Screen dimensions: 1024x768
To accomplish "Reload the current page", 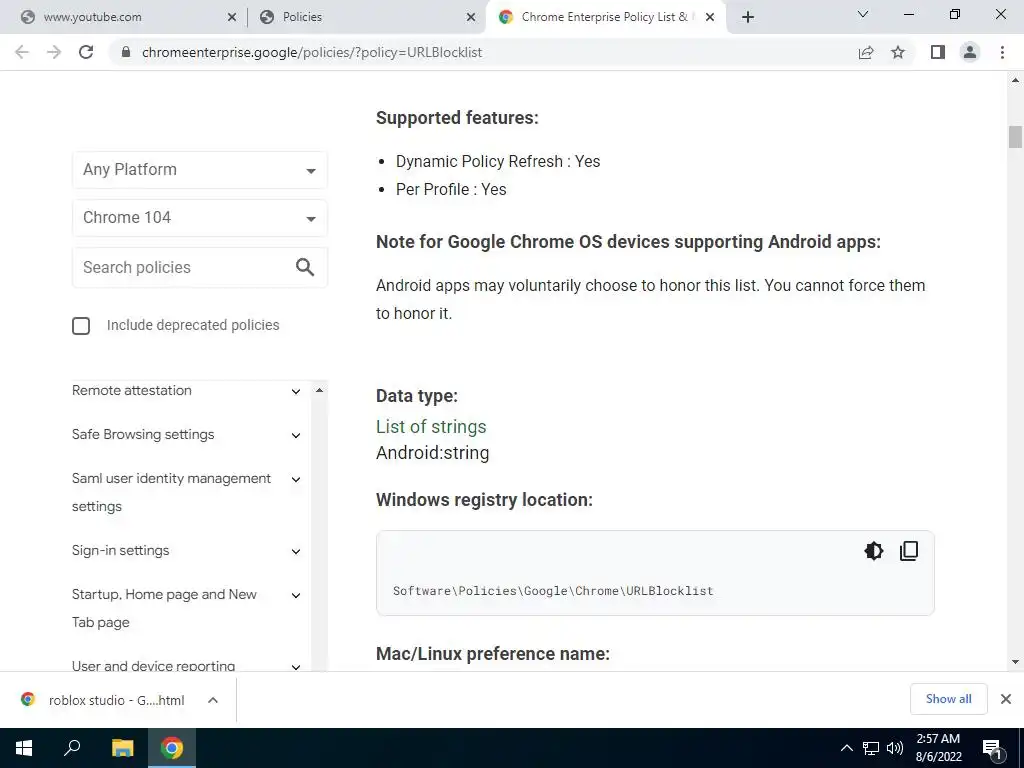I will 86,52.
